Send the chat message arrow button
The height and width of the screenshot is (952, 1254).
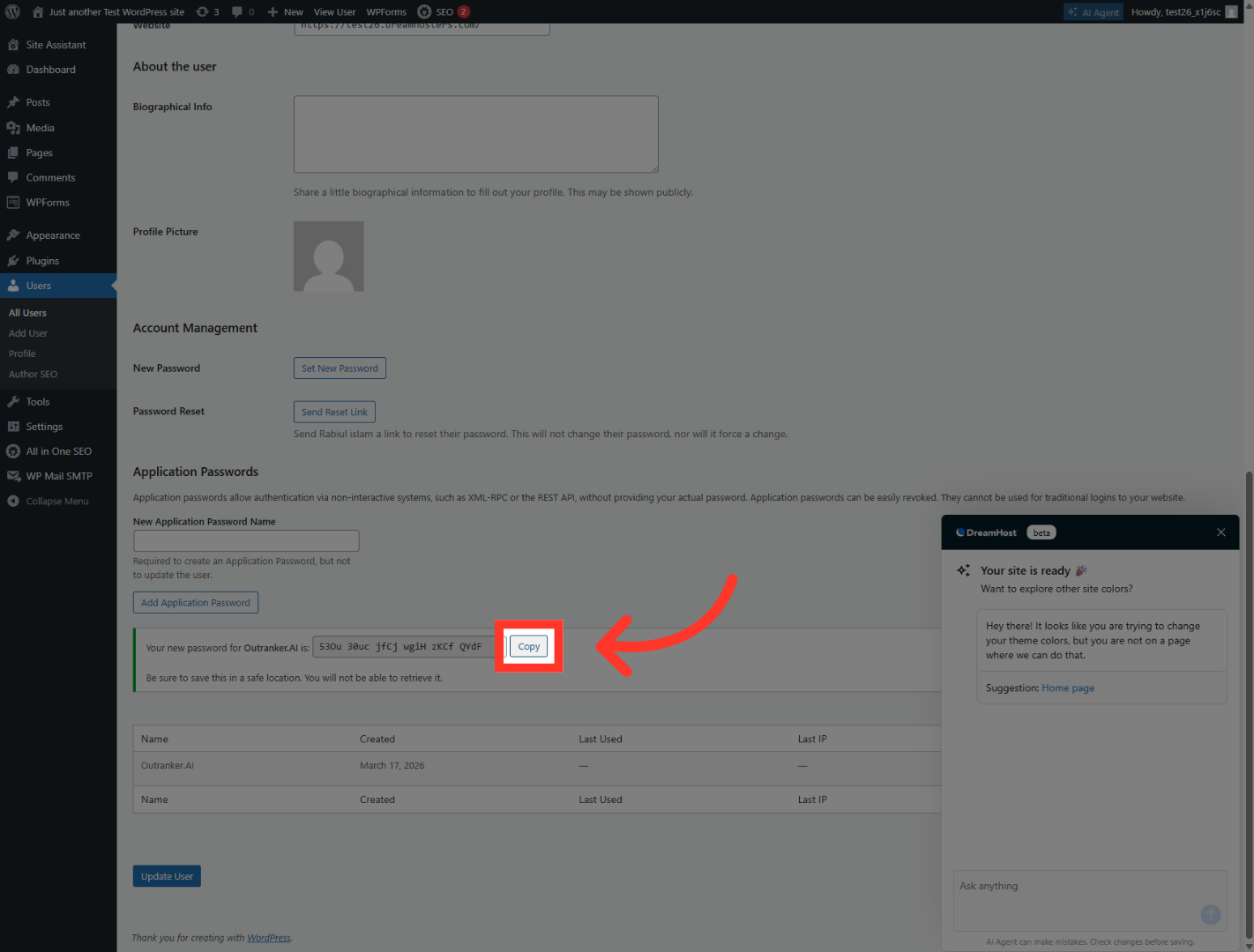(1211, 915)
